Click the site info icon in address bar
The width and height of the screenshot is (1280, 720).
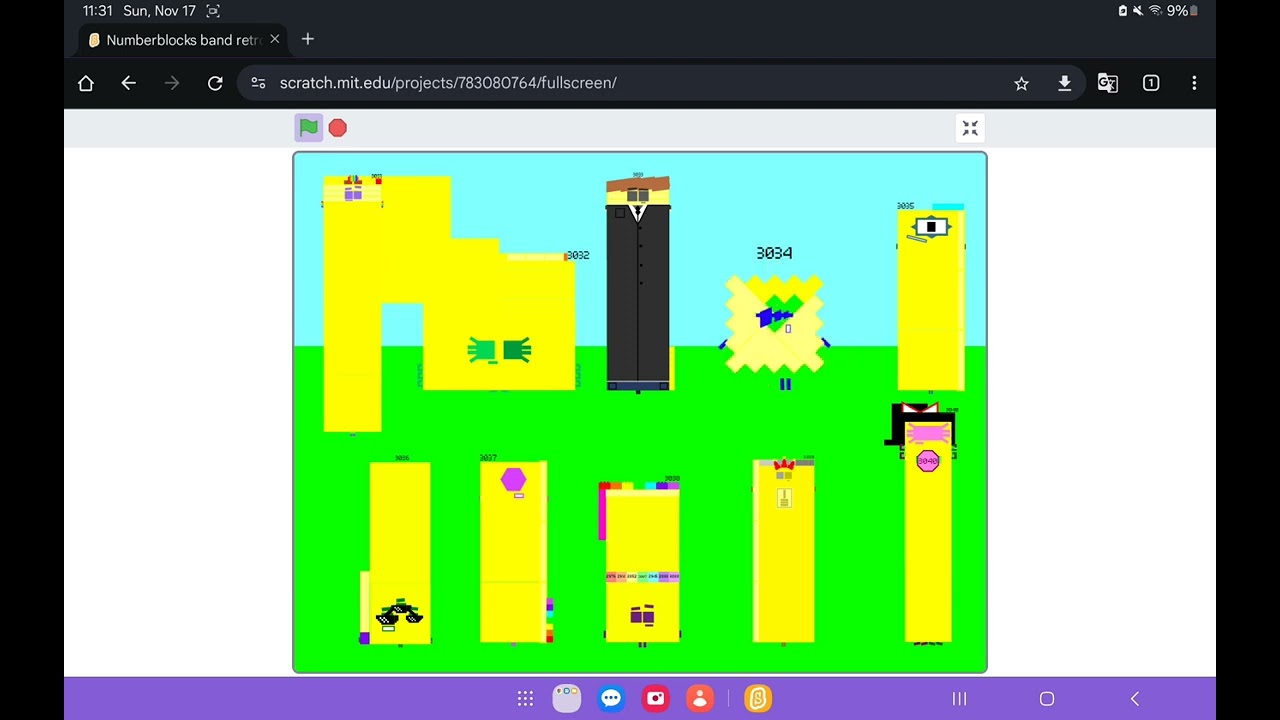259,83
